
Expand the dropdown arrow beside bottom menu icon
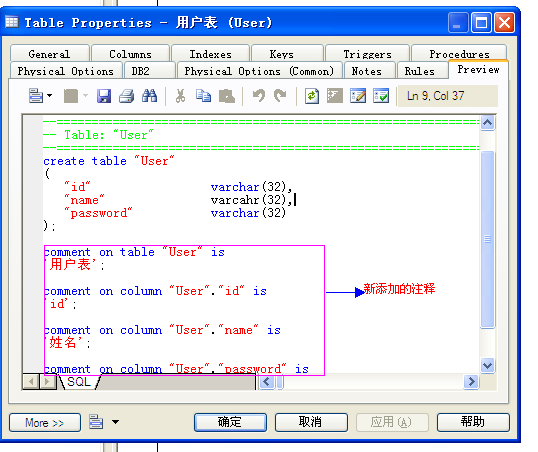tap(115, 422)
